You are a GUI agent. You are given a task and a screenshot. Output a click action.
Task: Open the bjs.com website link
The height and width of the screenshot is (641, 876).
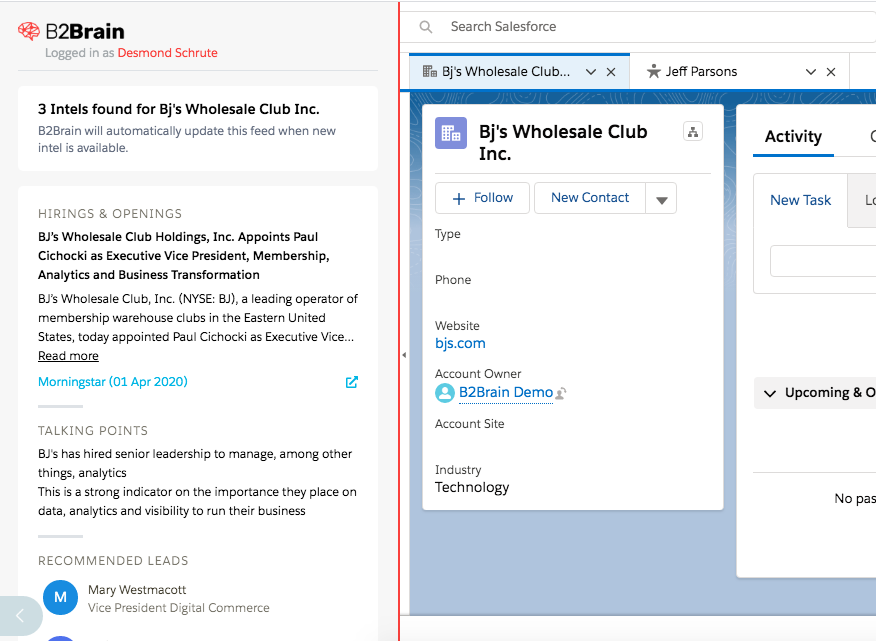pos(460,343)
